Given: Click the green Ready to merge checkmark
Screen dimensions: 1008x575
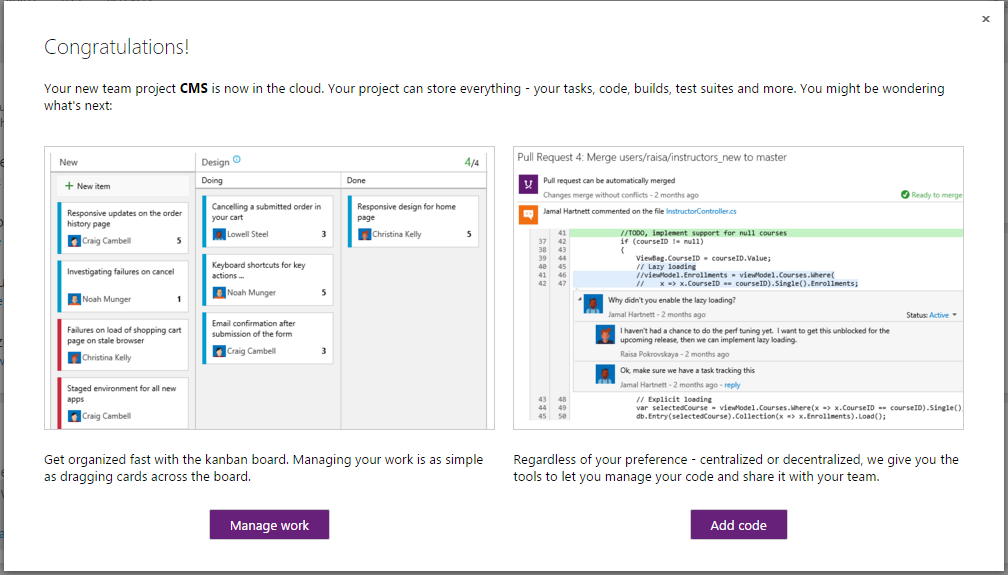Looking at the screenshot, I should coord(904,195).
